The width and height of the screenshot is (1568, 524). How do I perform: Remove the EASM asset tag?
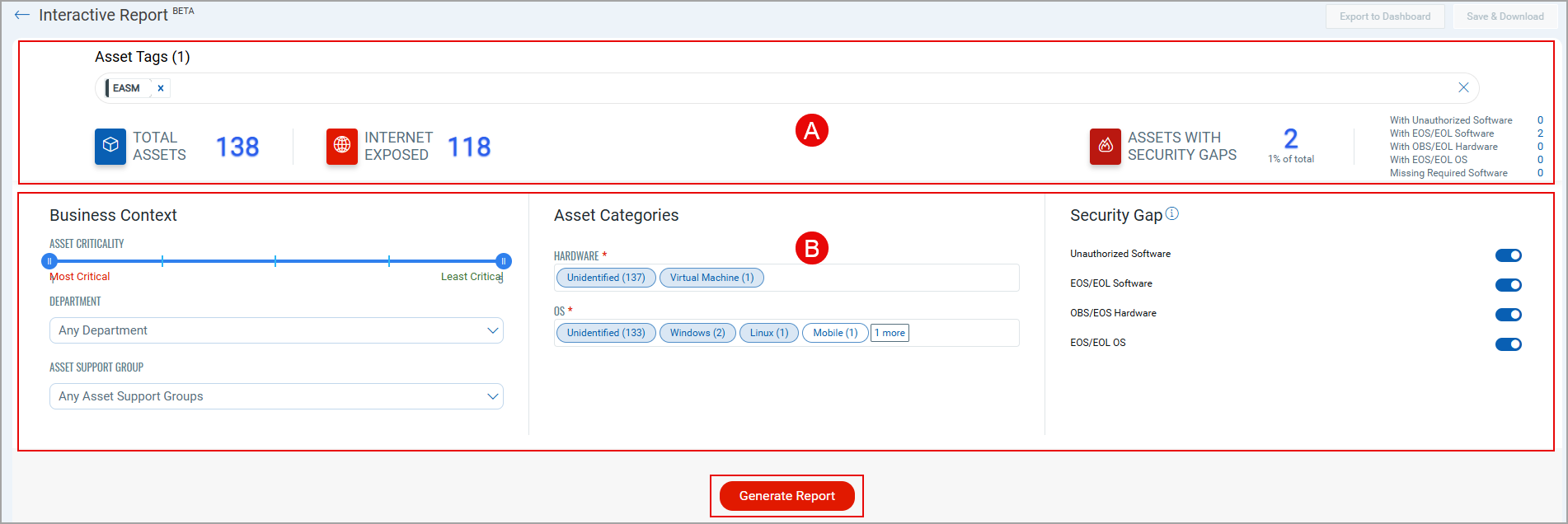coord(161,88)
